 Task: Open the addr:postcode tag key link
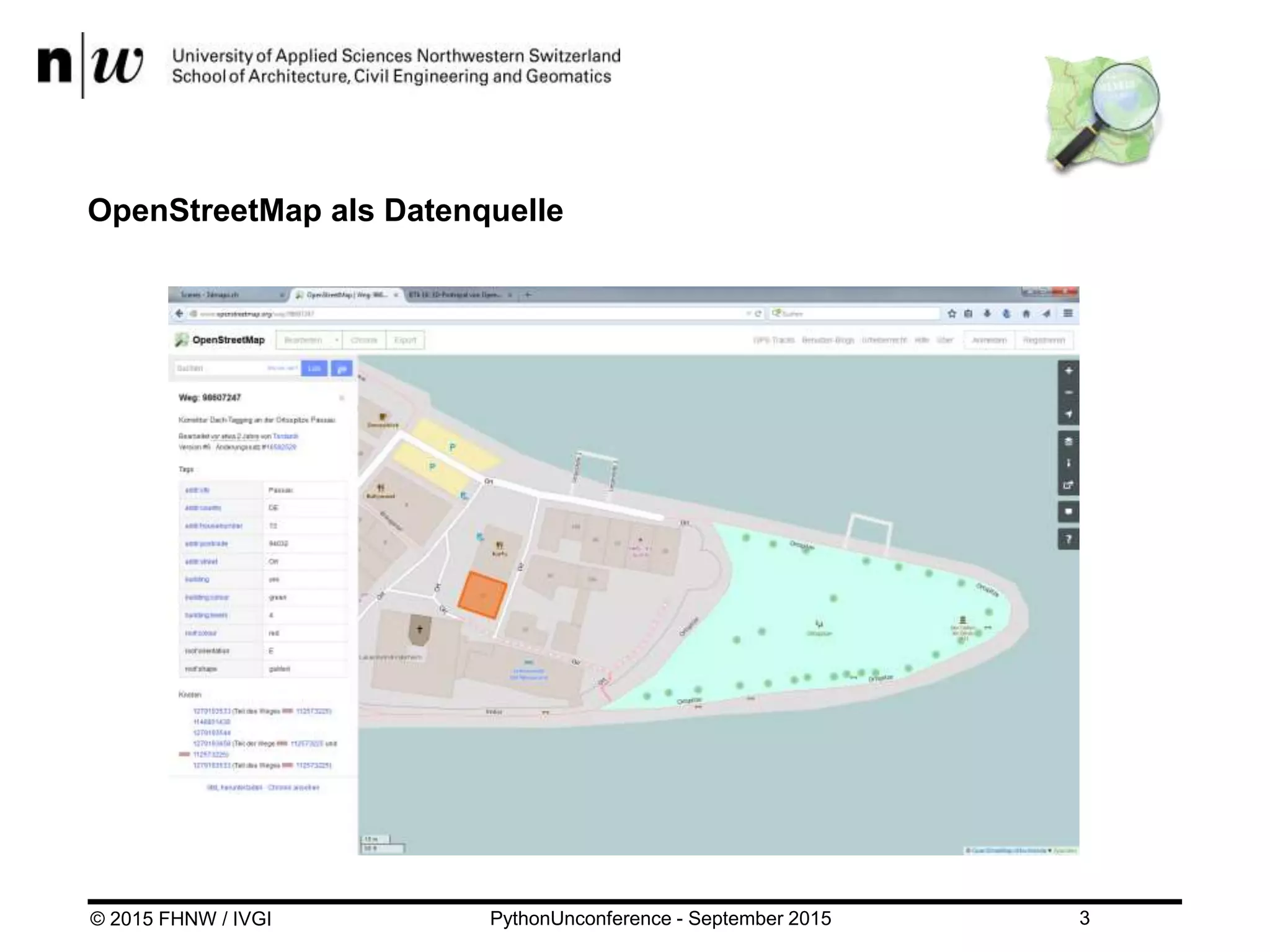pos(206,544)
